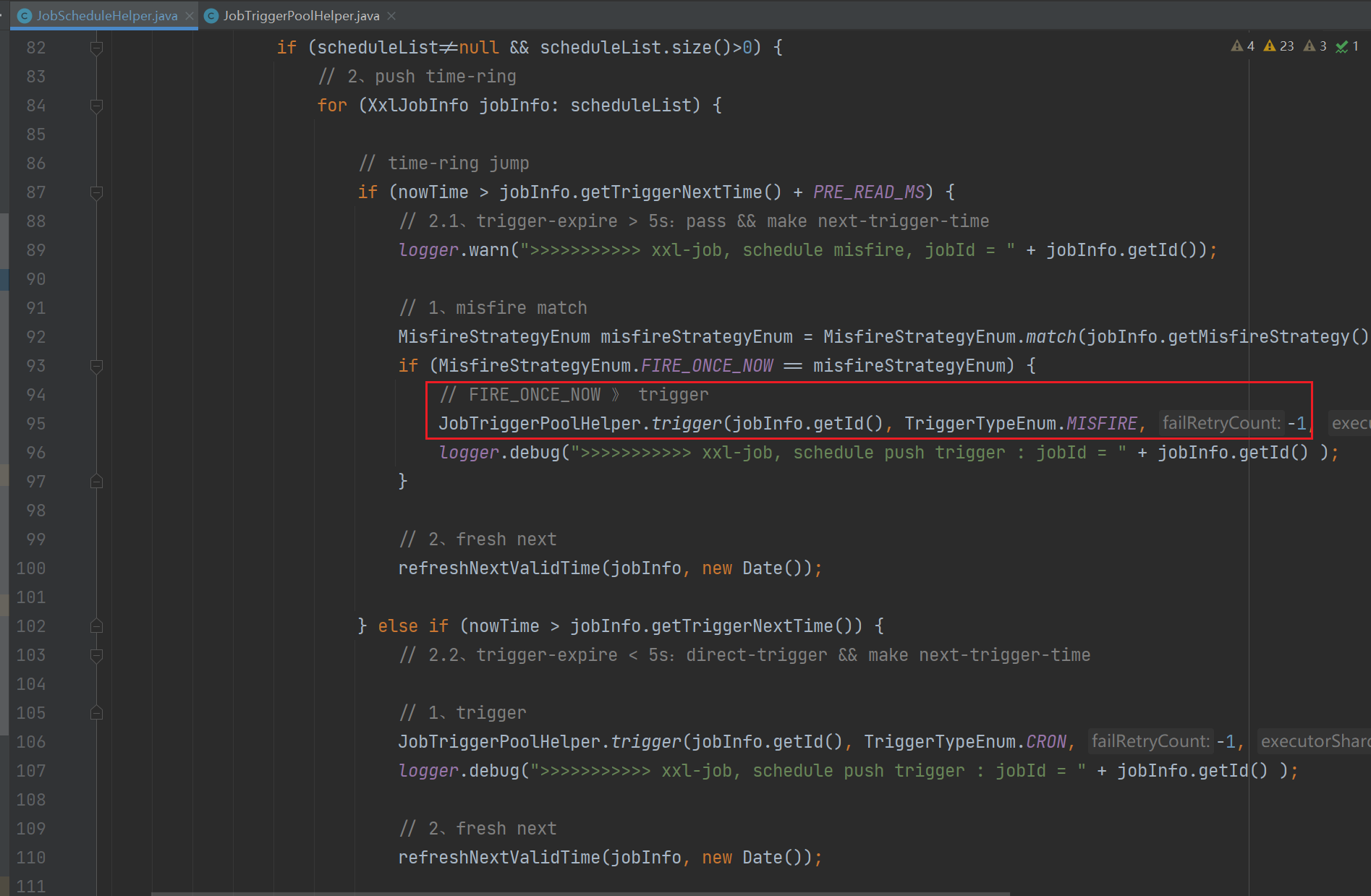This screenshot has width=1371, height=896.
Task: Click the first weak warning icon showing 4
Action: [1236, 46]
